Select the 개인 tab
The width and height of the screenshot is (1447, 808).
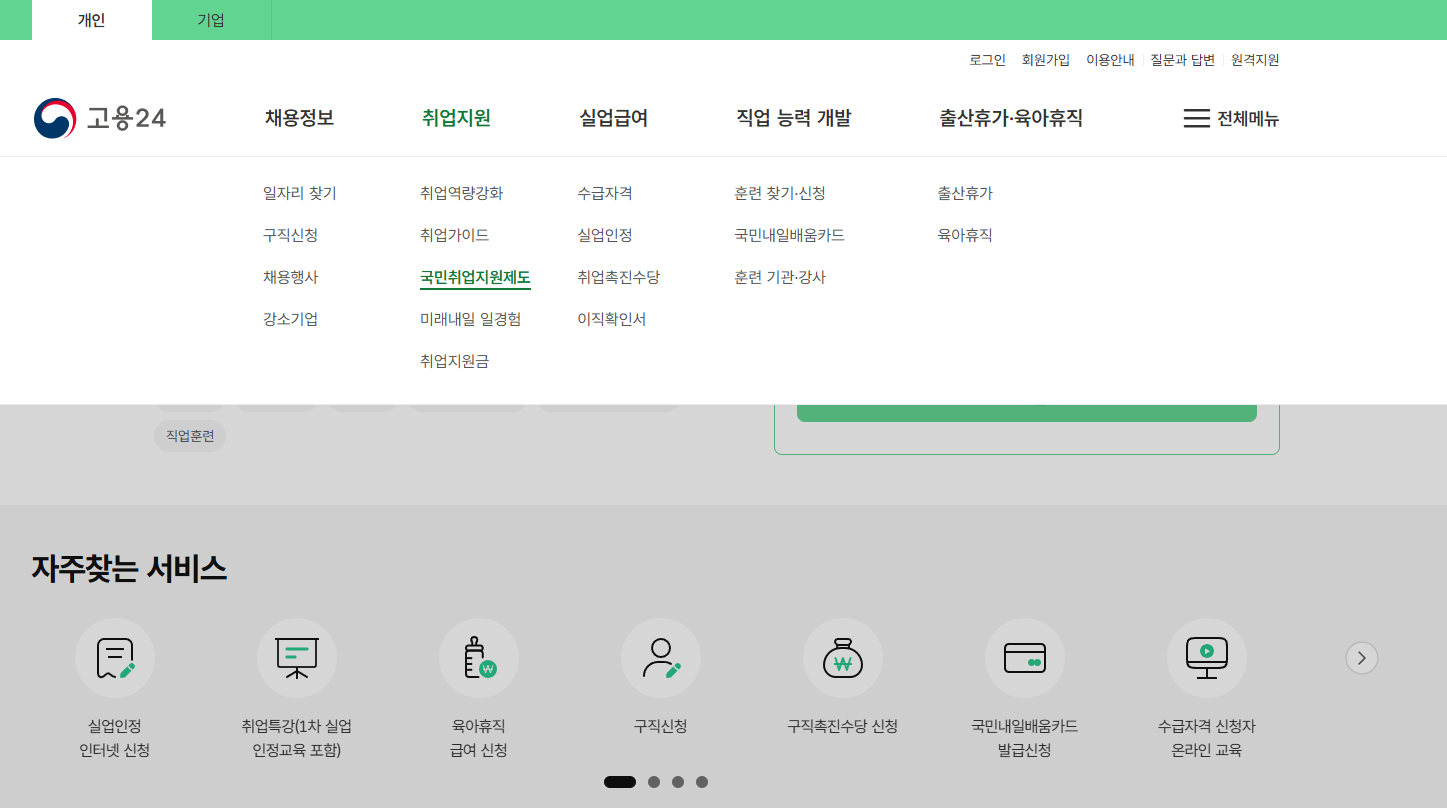point(91,20)
